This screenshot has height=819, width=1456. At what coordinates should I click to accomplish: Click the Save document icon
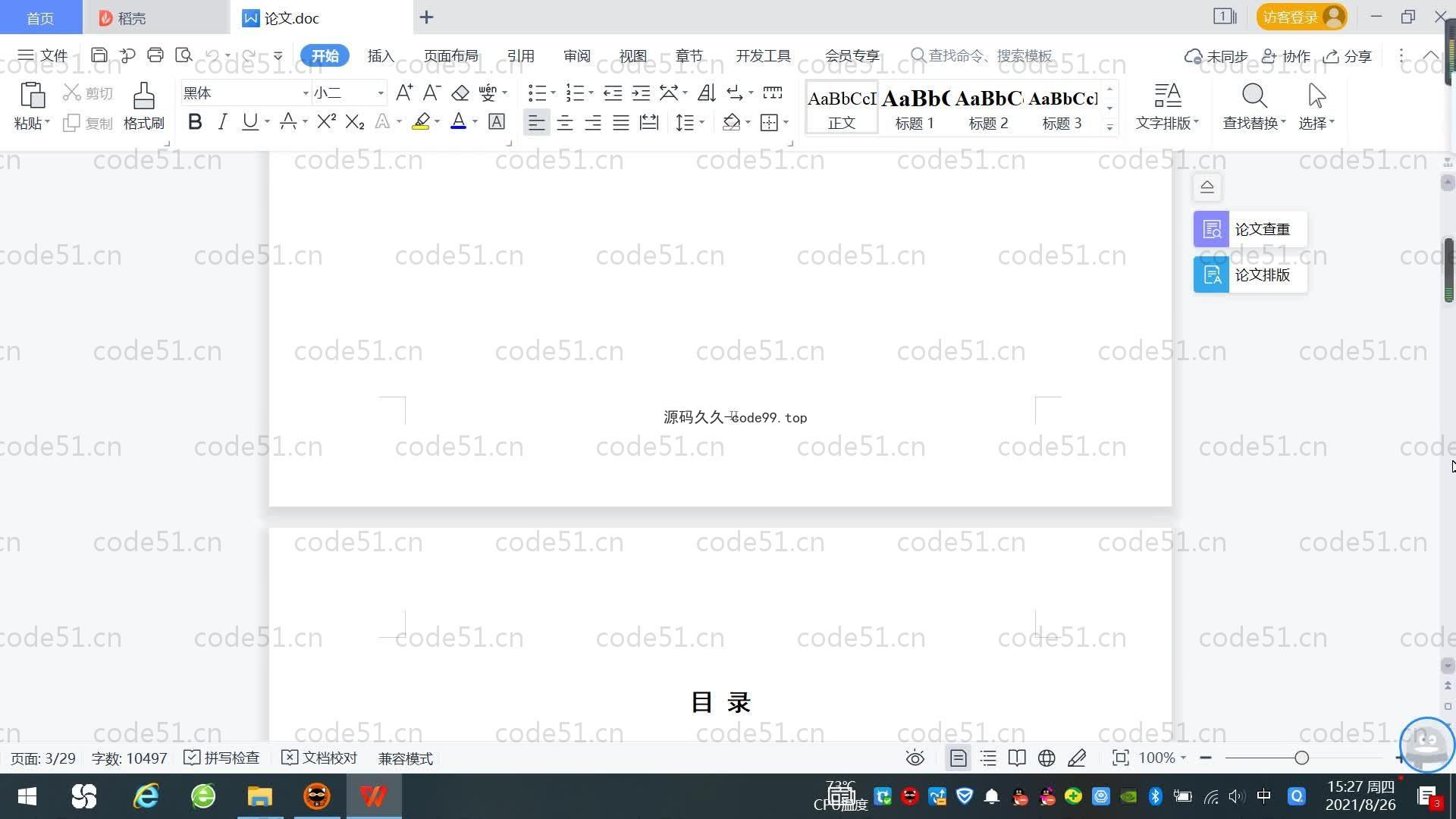coord(99,55)
